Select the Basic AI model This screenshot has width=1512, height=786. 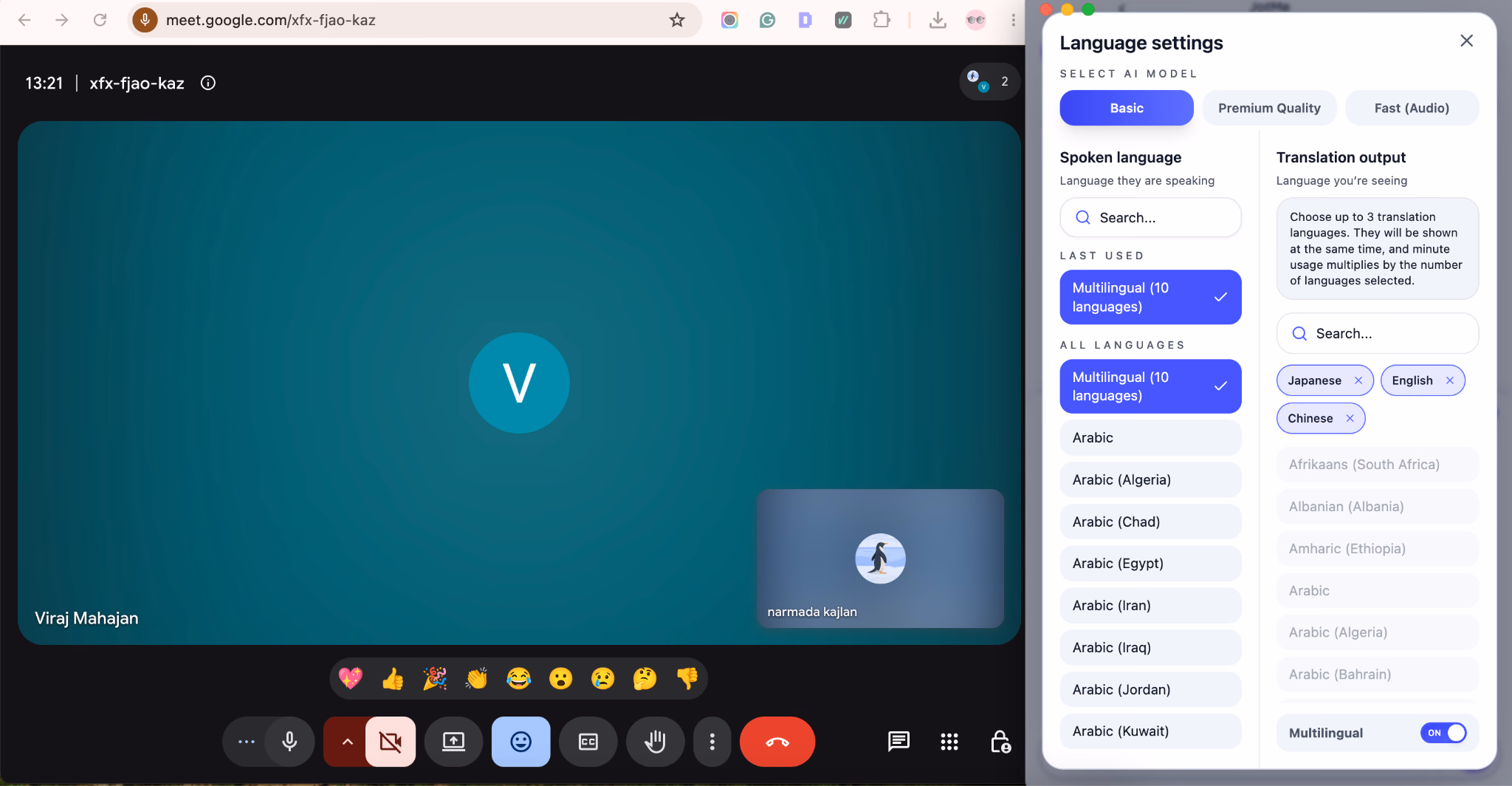pos(1127,108)
